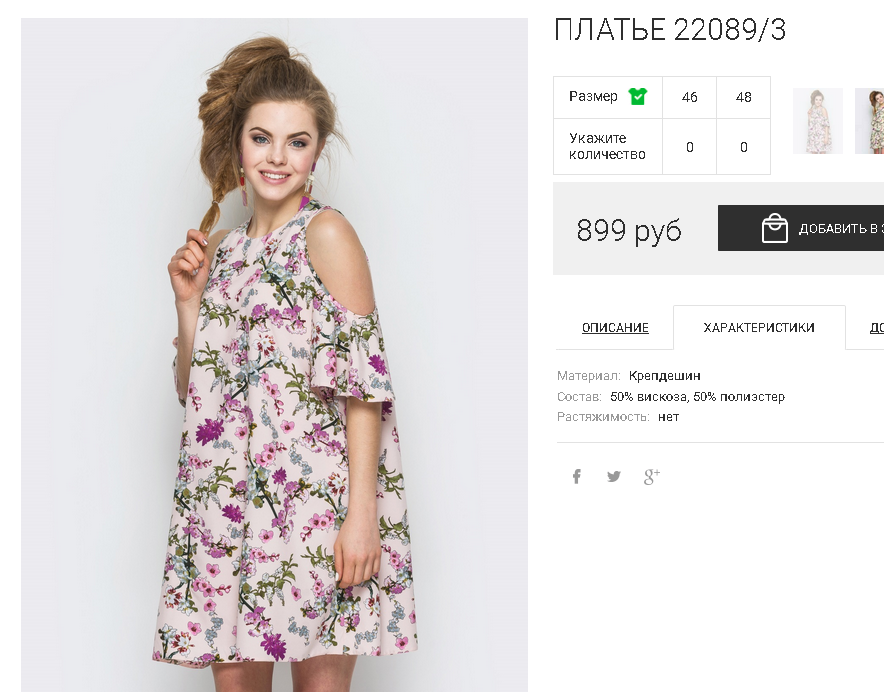
Task: Switch to the Описание tab
Action: (x=615, y=328)
